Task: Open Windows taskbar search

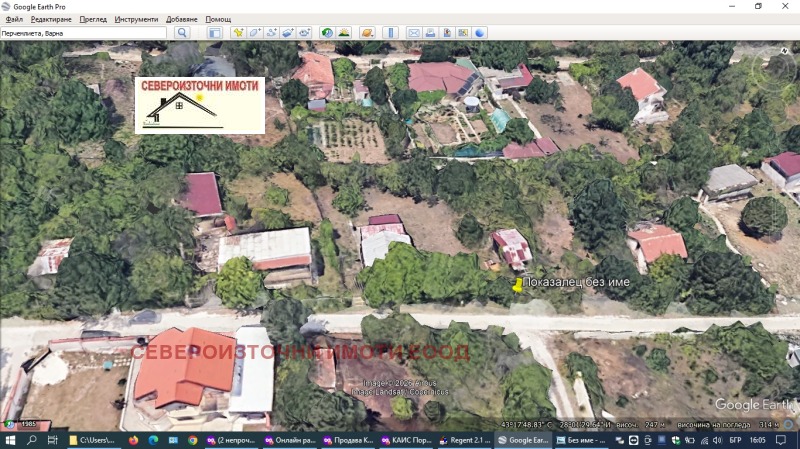Action: [x=32, y=440]
